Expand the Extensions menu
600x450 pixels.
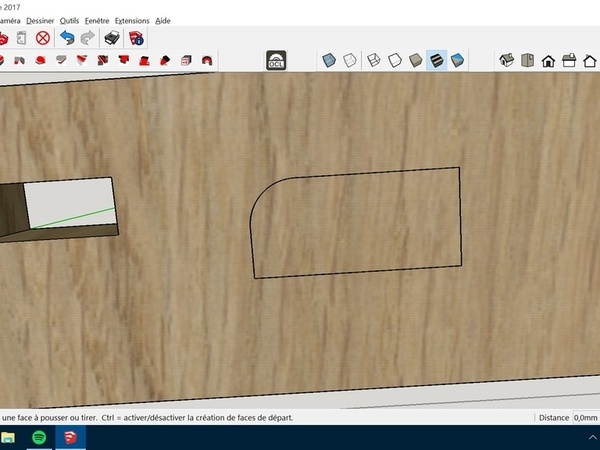click(x=132, y=20)
